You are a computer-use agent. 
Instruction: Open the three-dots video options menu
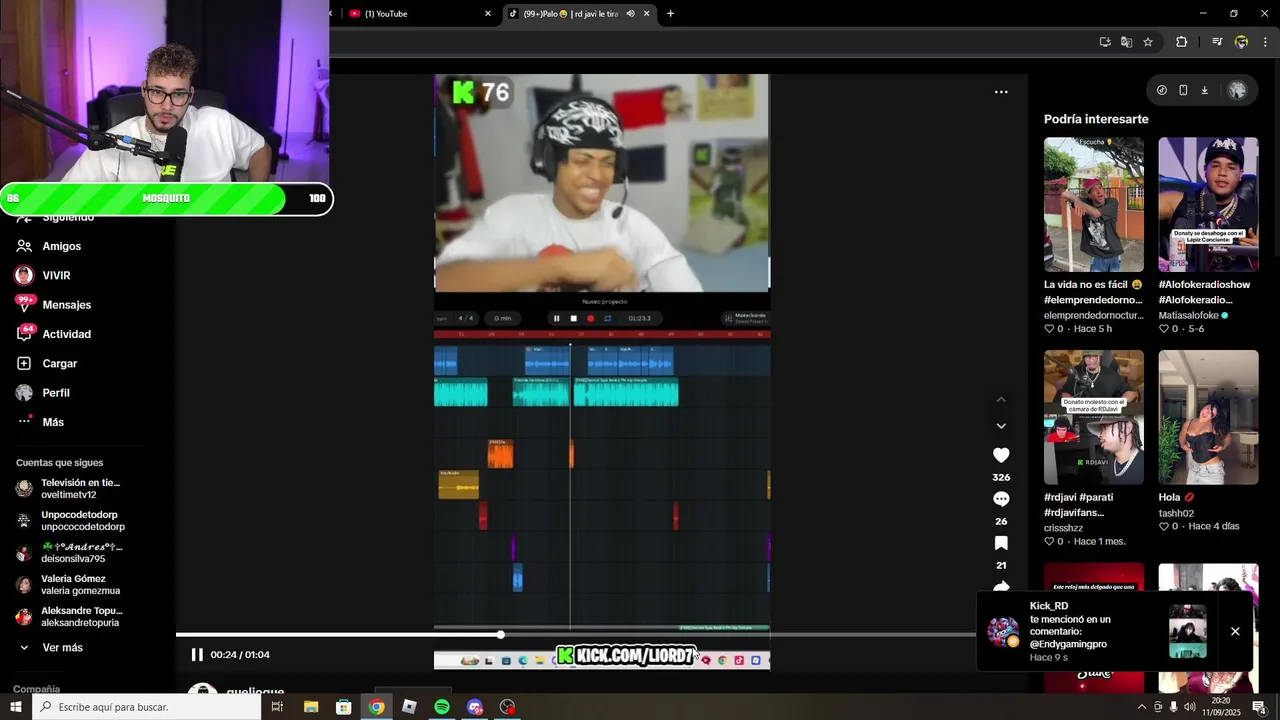(1001, 92)
